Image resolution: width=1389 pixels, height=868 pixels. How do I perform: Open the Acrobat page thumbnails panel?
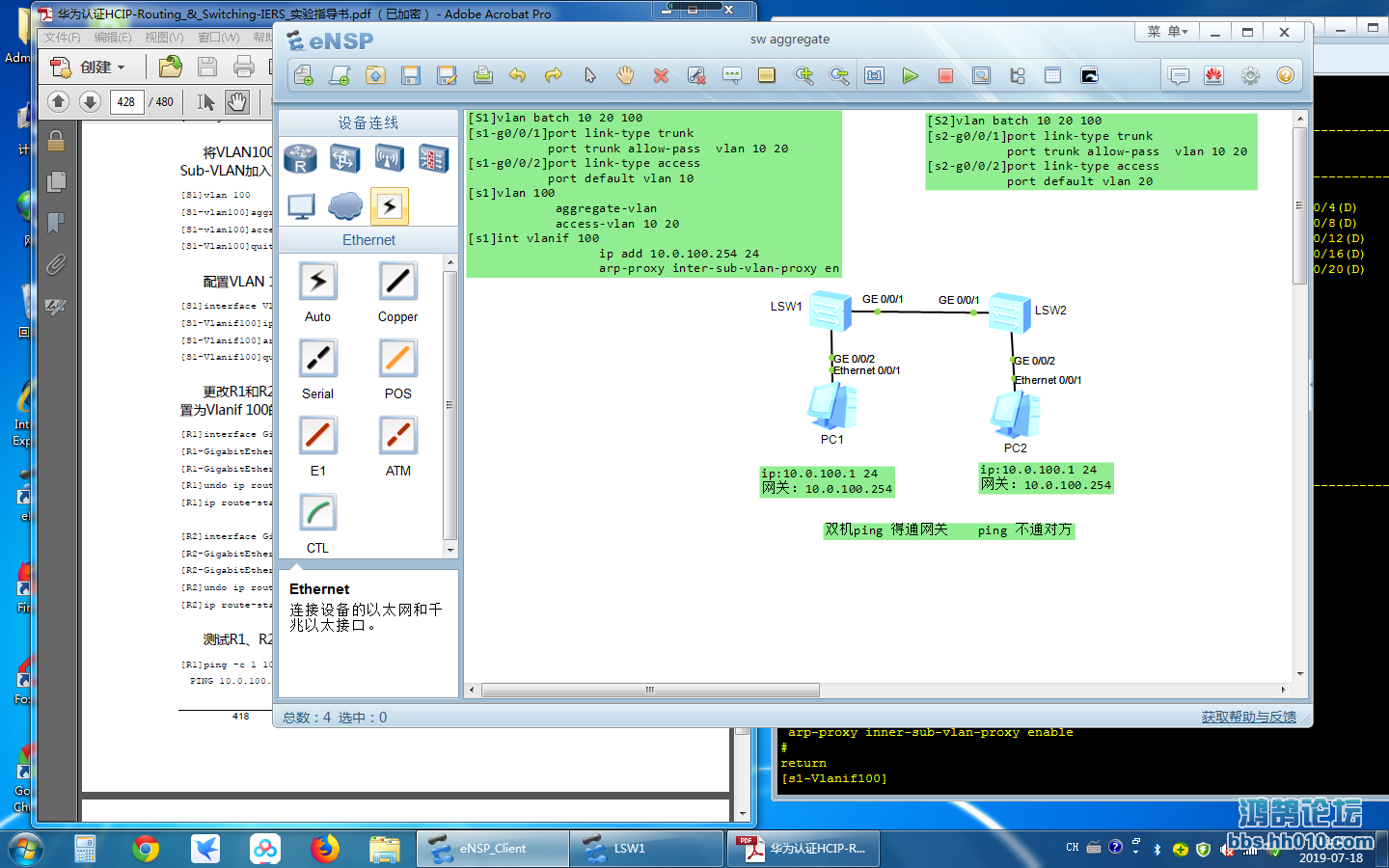click(x=56, y=181)
